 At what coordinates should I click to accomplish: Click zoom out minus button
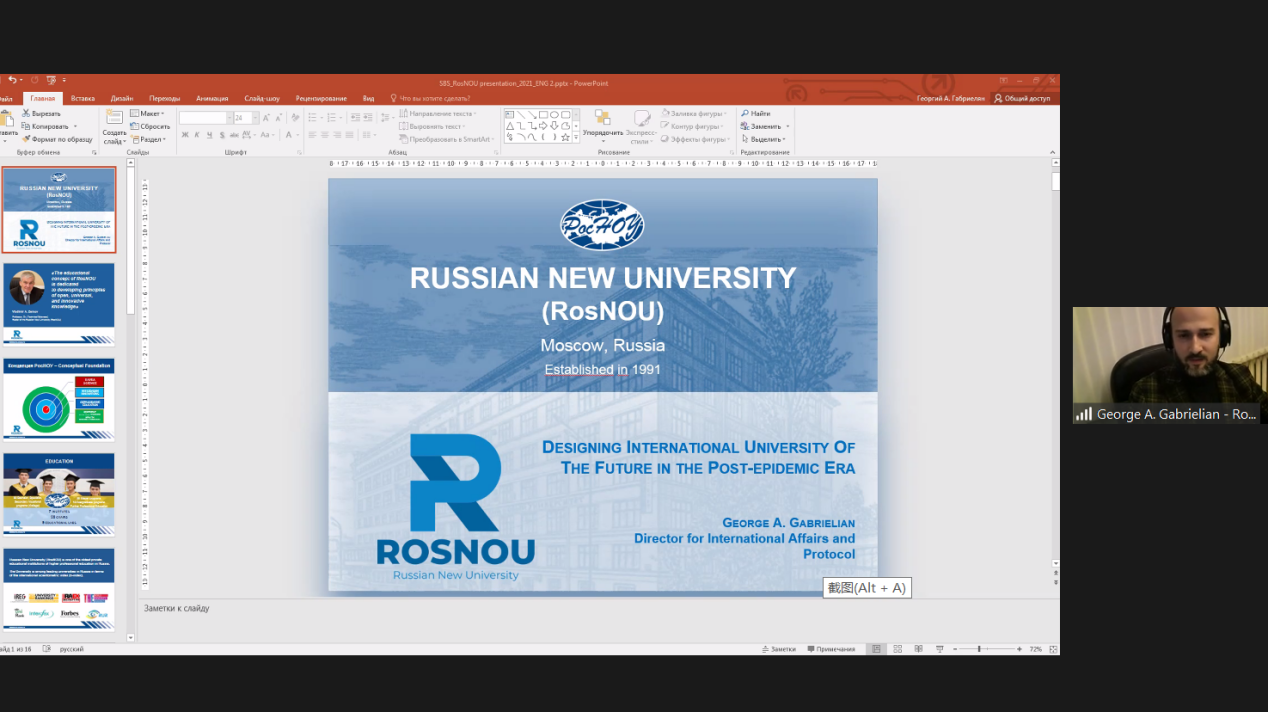click(x=955, y=649)
